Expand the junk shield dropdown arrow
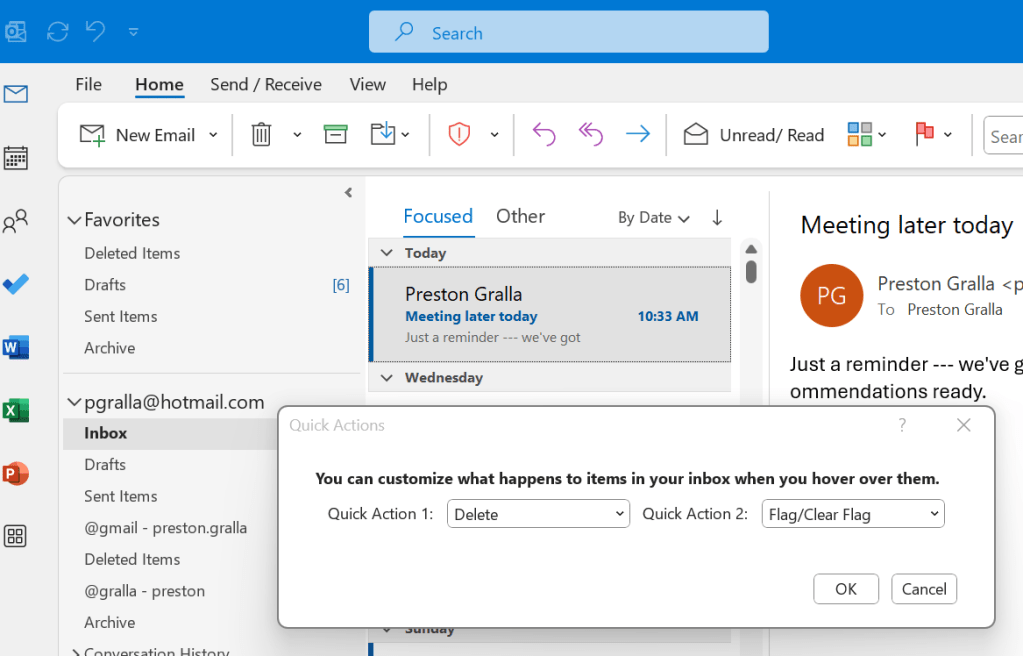Image resolution: width=1023 pixels, height=656 pixels. 495,135
